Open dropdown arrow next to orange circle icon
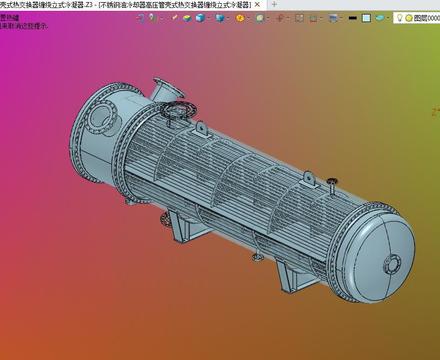 click(x=249, y=18)
